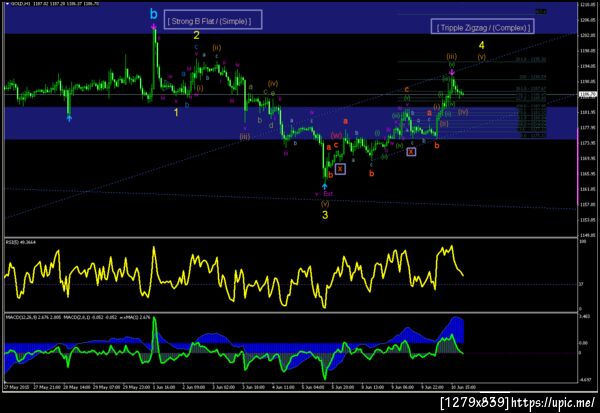This screenshot has height=413, width=600.
Task: Click the magenta down arrow below orange (iii) peak
Action: [x=452, y=72]
